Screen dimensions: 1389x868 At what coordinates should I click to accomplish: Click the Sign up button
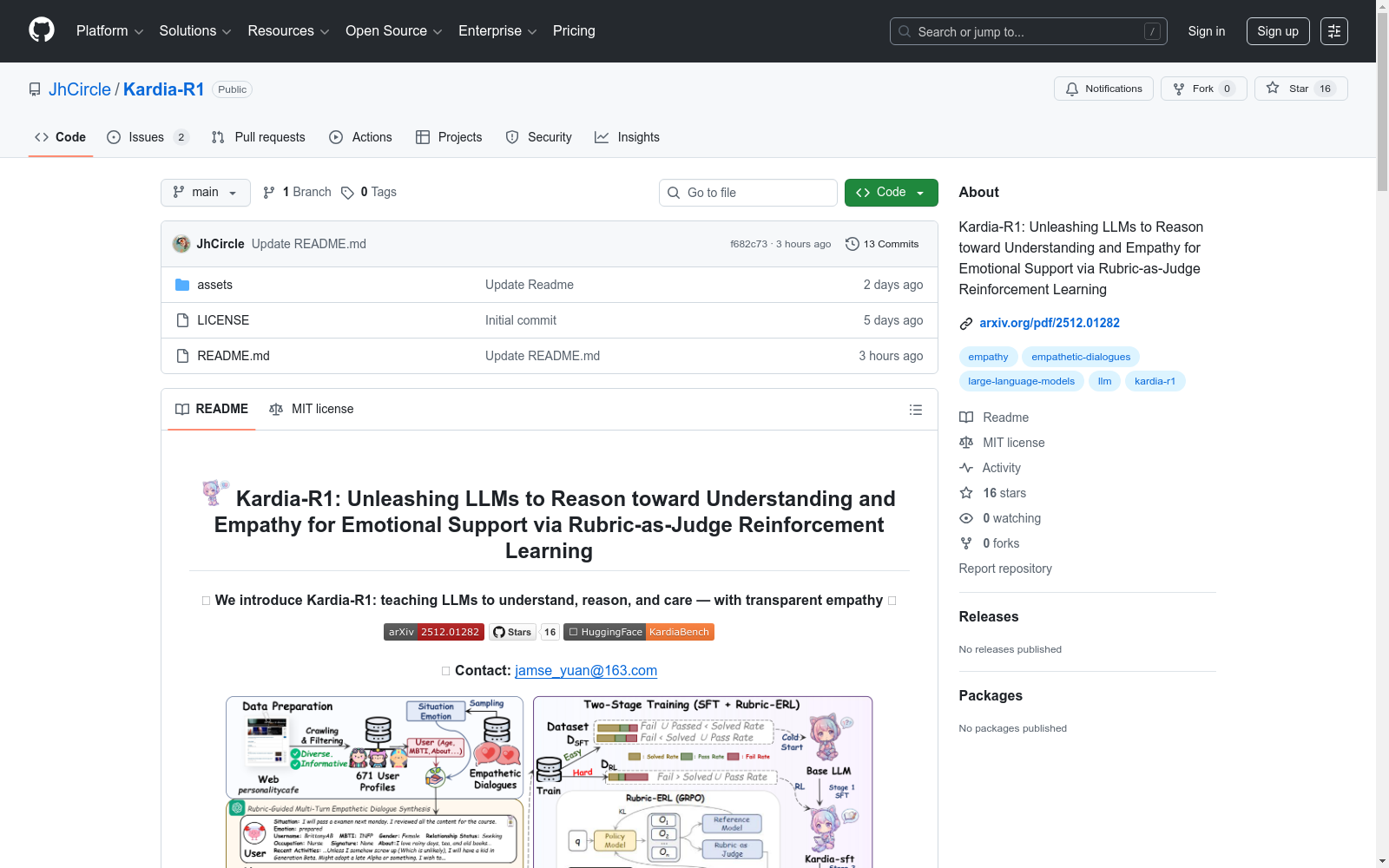1278,31
